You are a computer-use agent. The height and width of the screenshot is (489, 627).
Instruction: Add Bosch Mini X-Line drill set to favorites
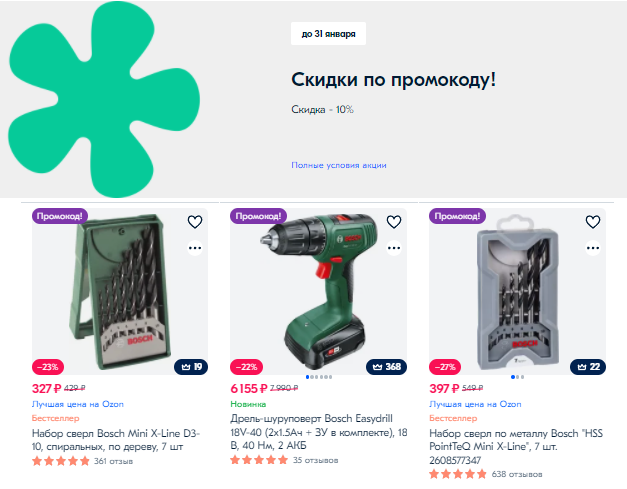tap(195, 222)
